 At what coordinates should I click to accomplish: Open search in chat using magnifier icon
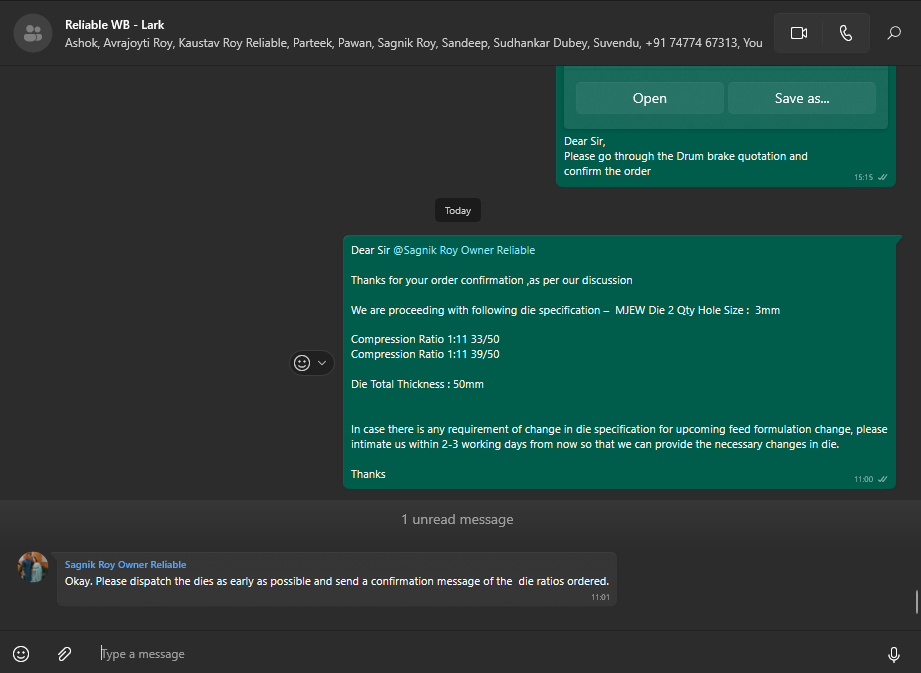pos(894,33)
